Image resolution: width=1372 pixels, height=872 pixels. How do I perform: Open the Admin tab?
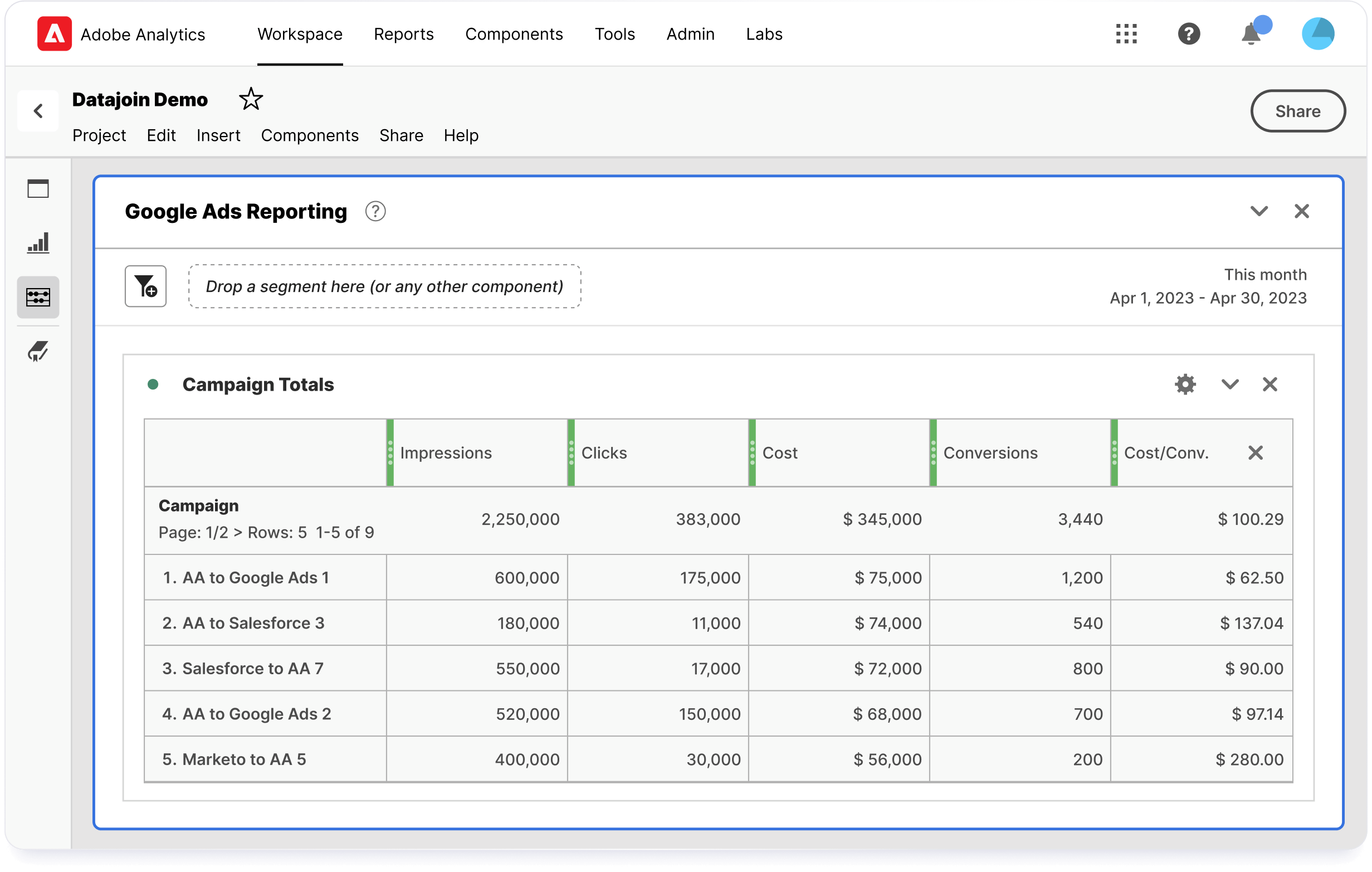691,34
